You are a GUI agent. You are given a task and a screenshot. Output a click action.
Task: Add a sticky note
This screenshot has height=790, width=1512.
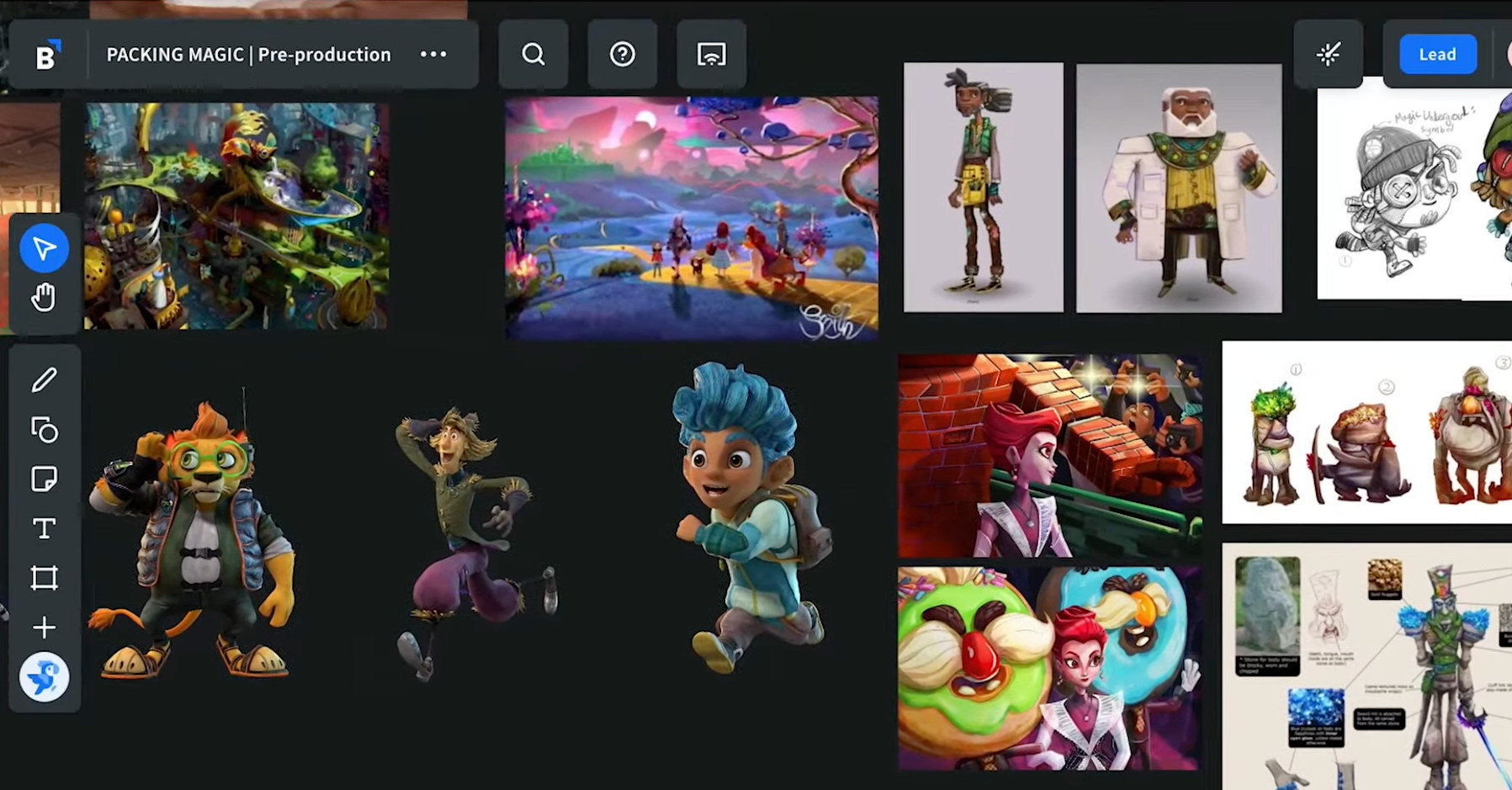(44, 479)
